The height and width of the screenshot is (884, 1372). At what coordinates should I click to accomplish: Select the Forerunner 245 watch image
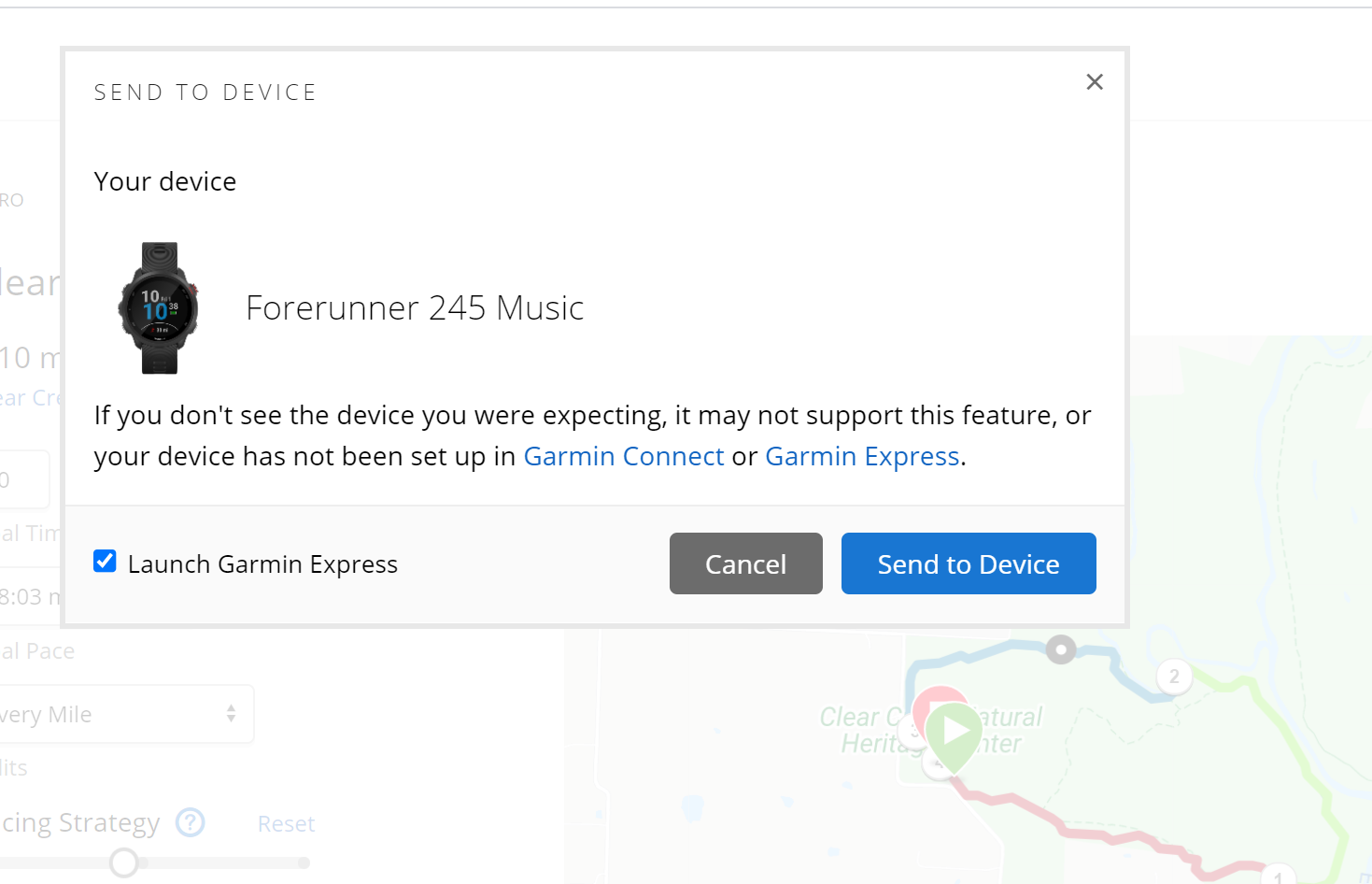pos(159,307)
